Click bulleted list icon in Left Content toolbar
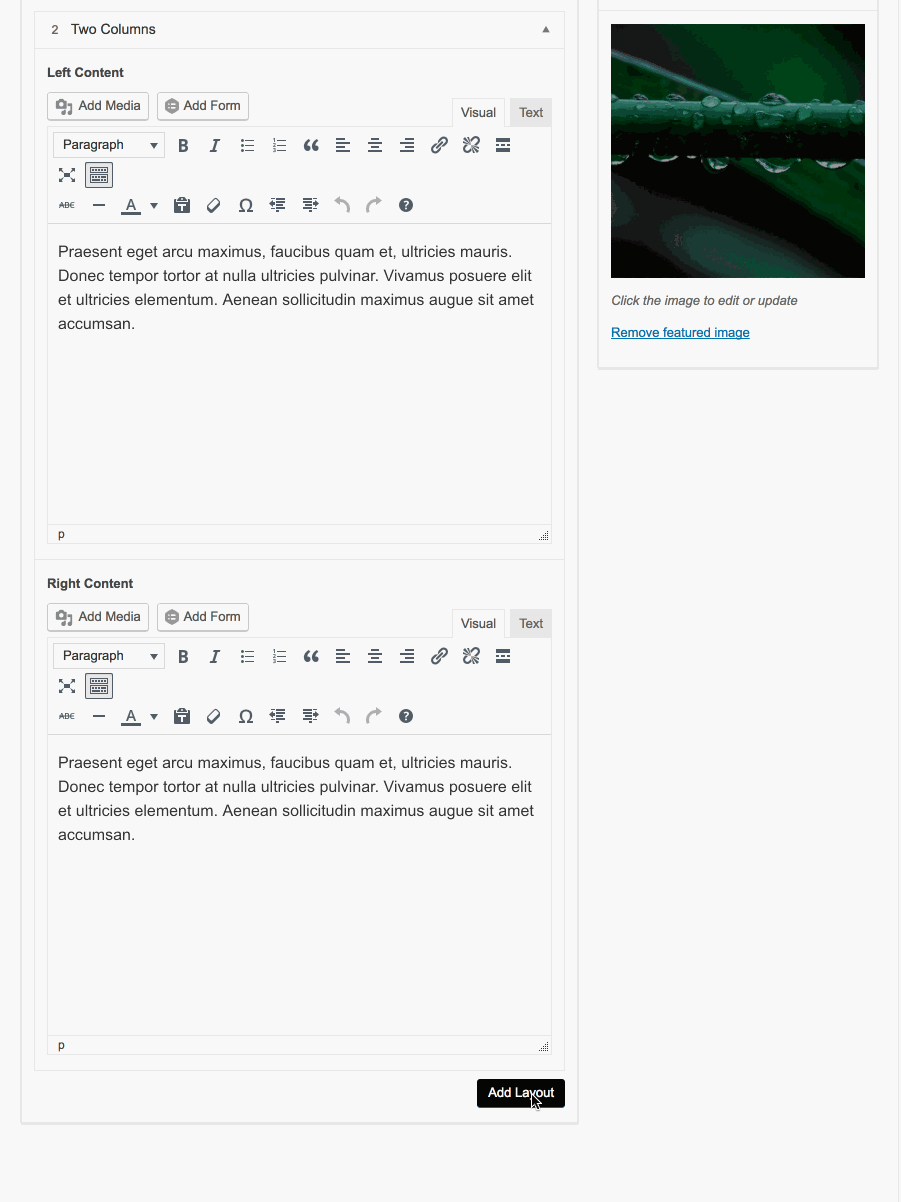Screen dimensions: 901x1202 247,146
